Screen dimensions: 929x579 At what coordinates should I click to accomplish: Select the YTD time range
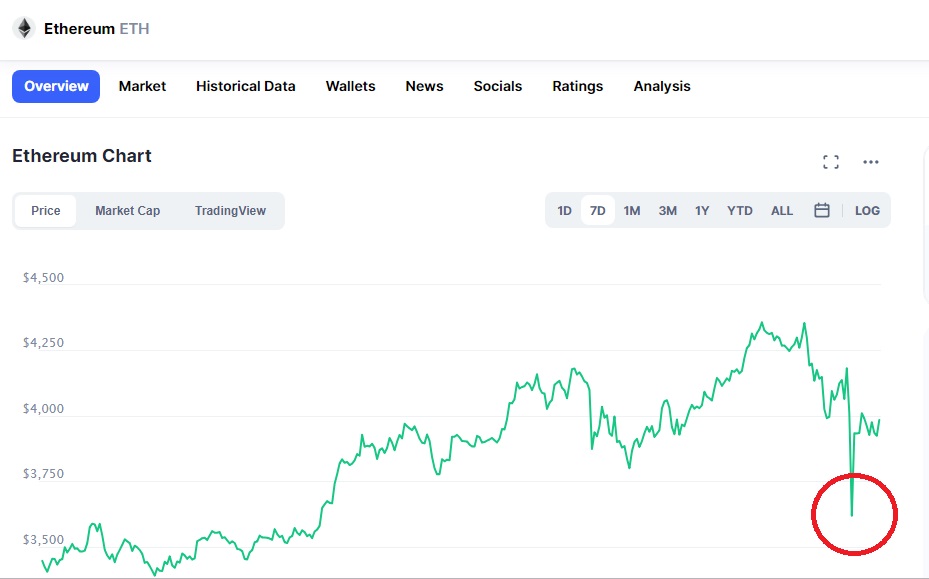pyautogui.click(x=739, y=210)
